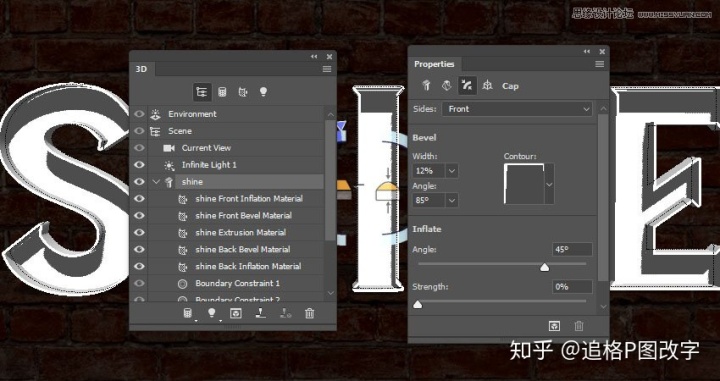
Task: Toggle visibility of Environment
Action: click(x=139, y=114)
